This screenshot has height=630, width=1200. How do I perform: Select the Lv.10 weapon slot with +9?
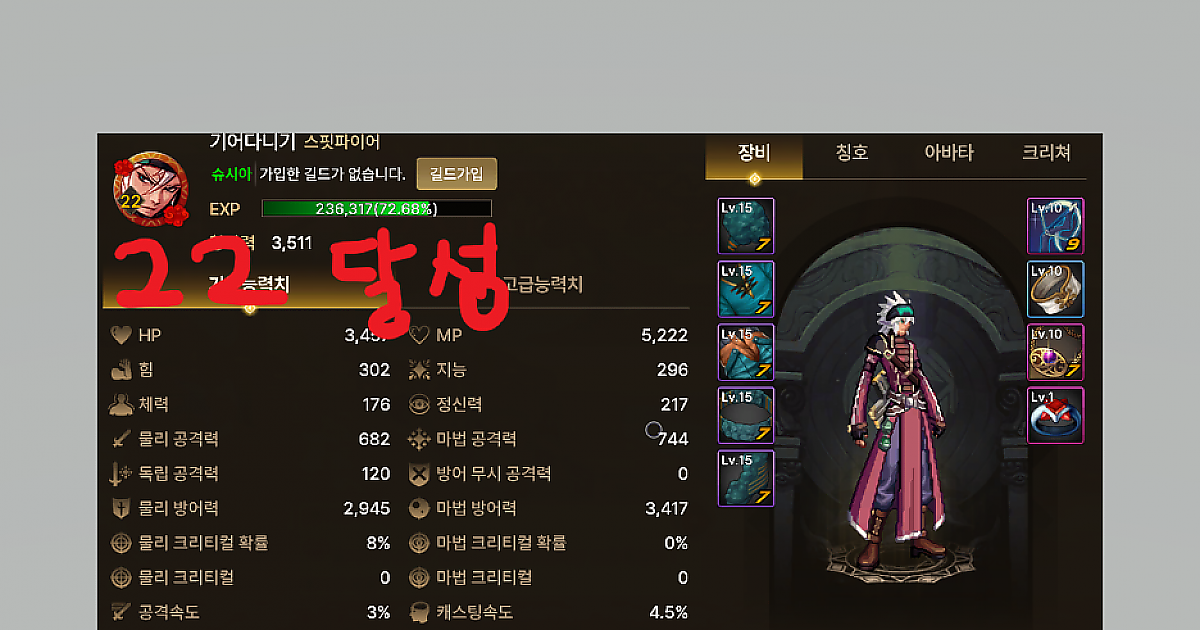pos(1056,226)
